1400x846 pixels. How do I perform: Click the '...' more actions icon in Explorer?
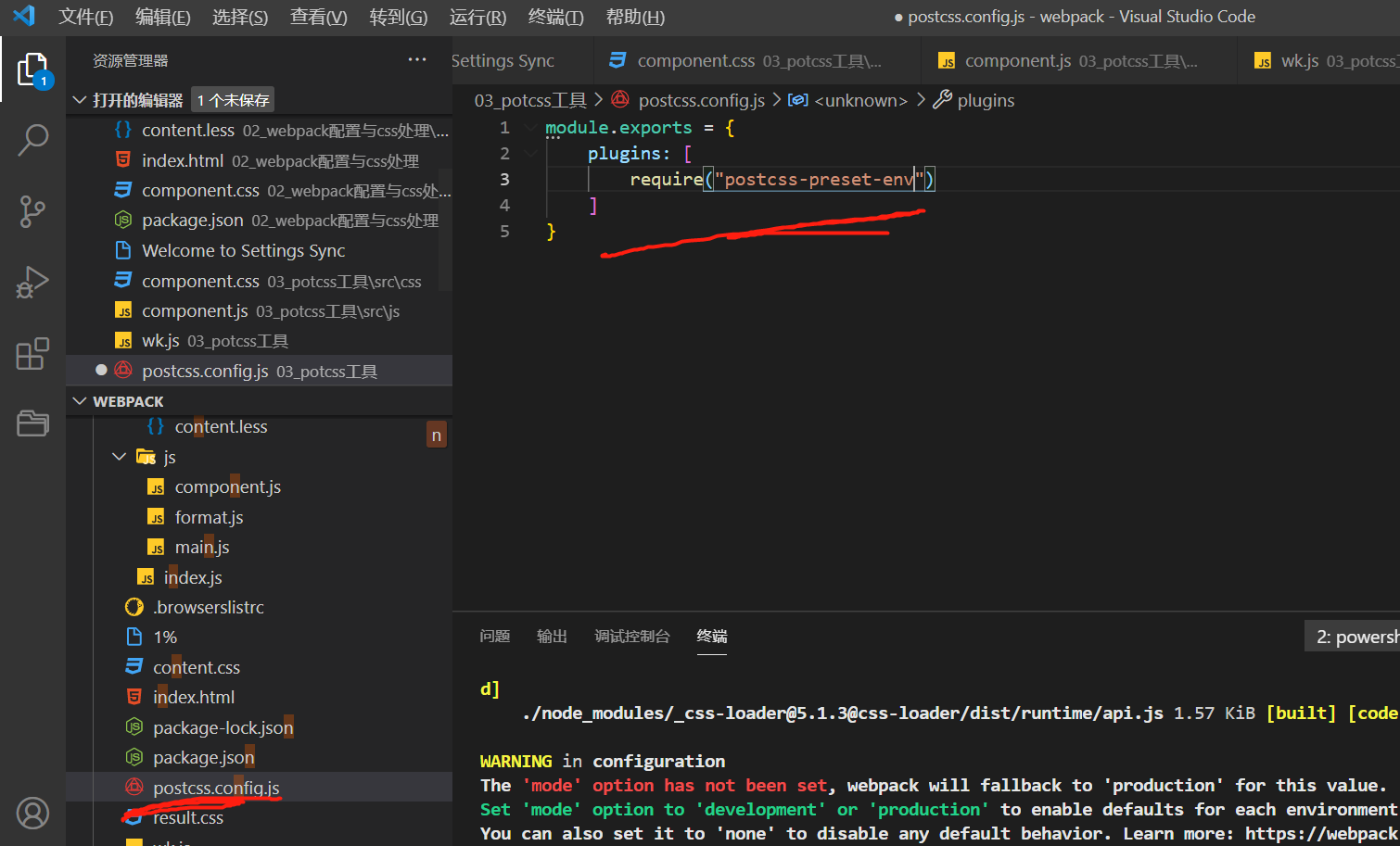point(416,59)
